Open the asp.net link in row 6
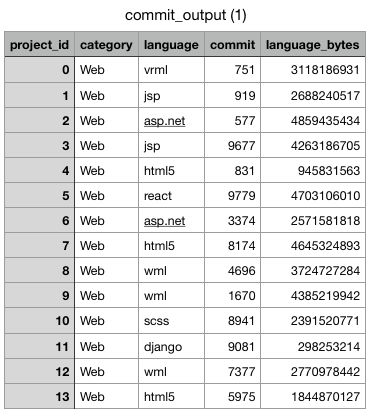This screenshot has height=409, width=367. tap(164, 221)
